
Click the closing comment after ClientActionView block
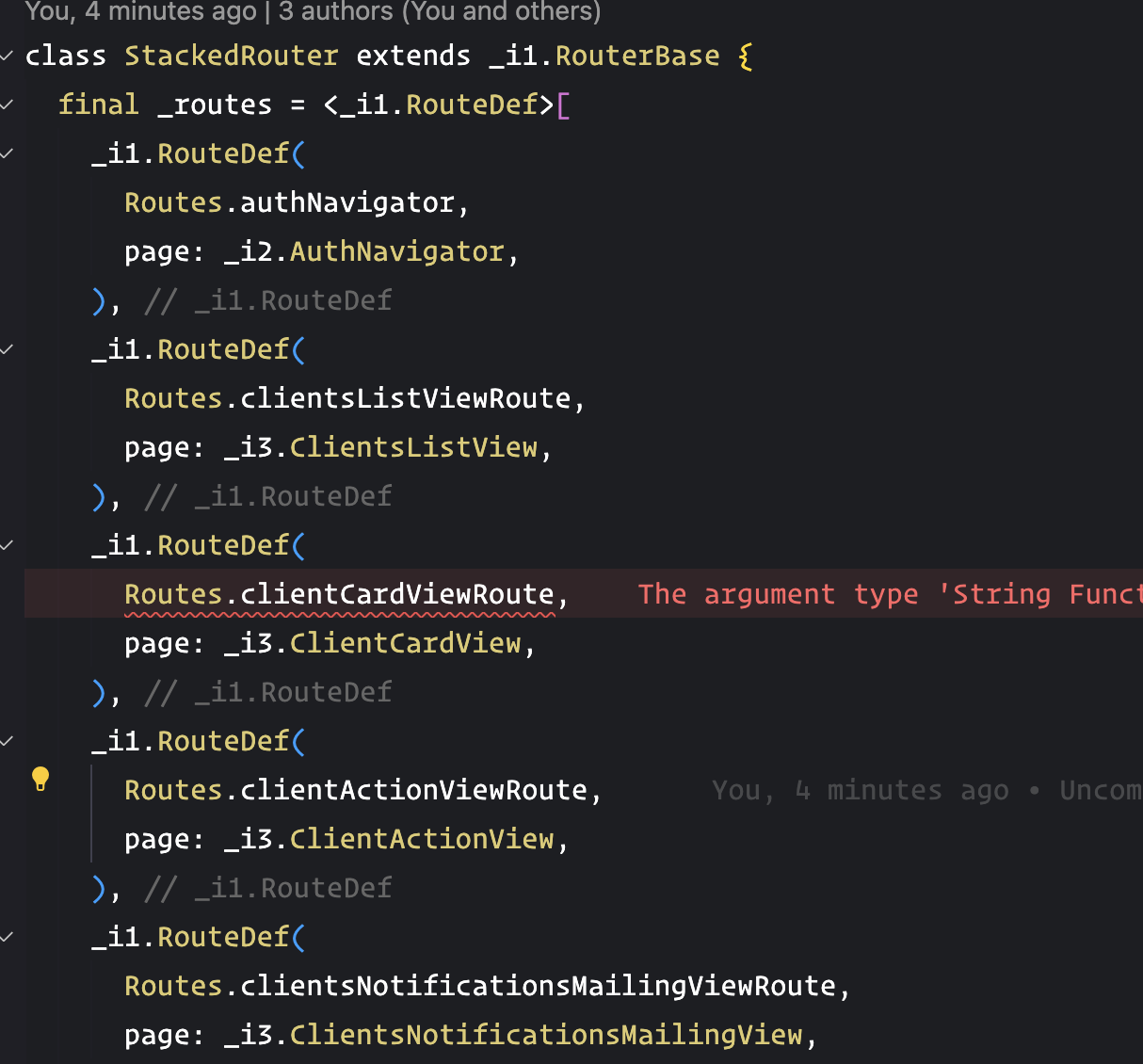[267, 888]
